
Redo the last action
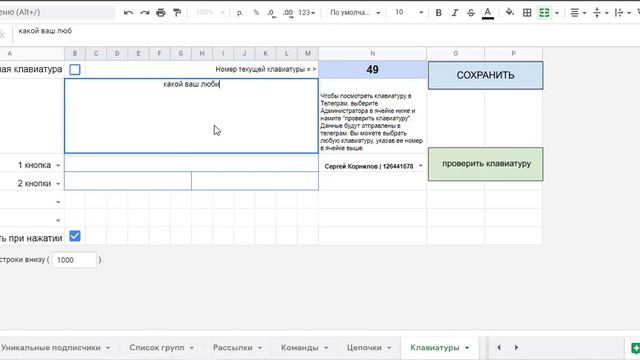point(144,13)
